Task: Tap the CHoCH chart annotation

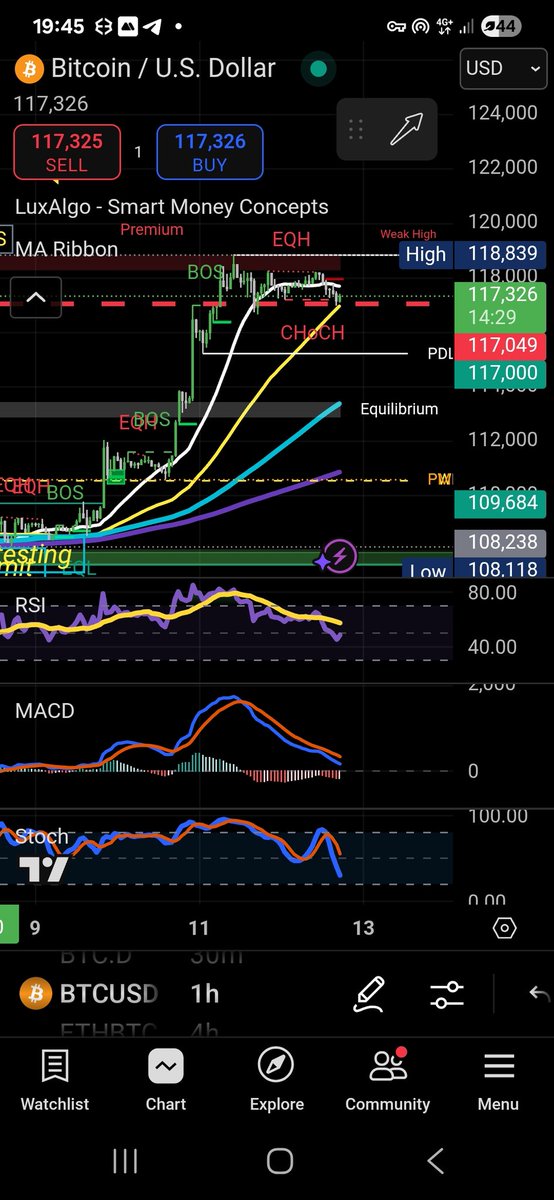Action: tap(312, 333)
